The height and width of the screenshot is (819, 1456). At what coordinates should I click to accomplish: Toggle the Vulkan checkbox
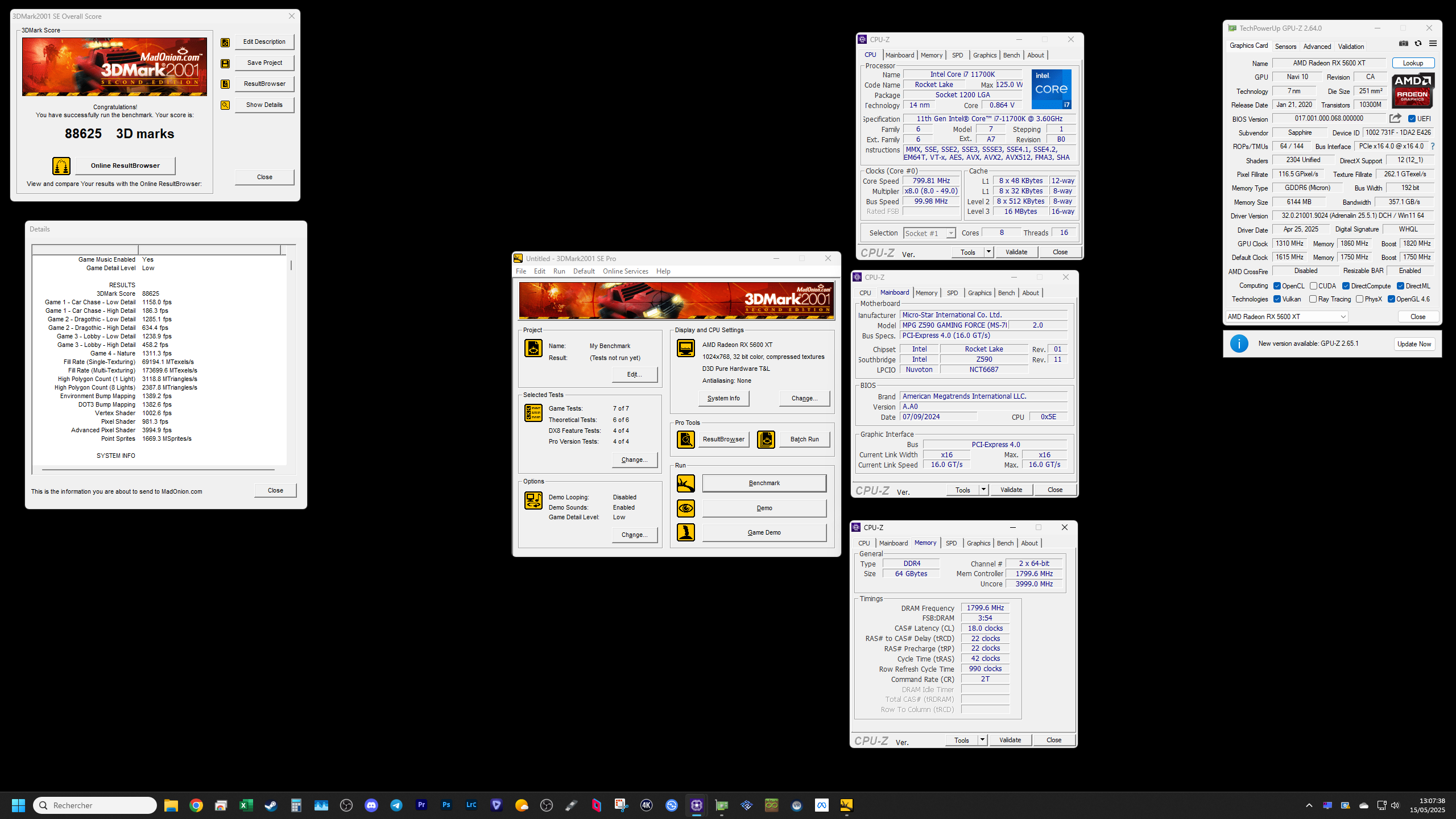pos(1277,299)
